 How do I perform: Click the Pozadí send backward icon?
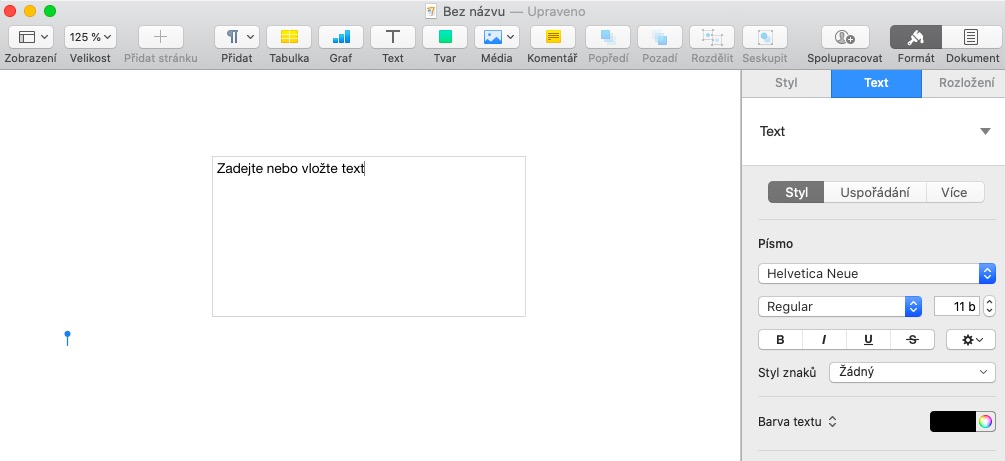[659, 37]
